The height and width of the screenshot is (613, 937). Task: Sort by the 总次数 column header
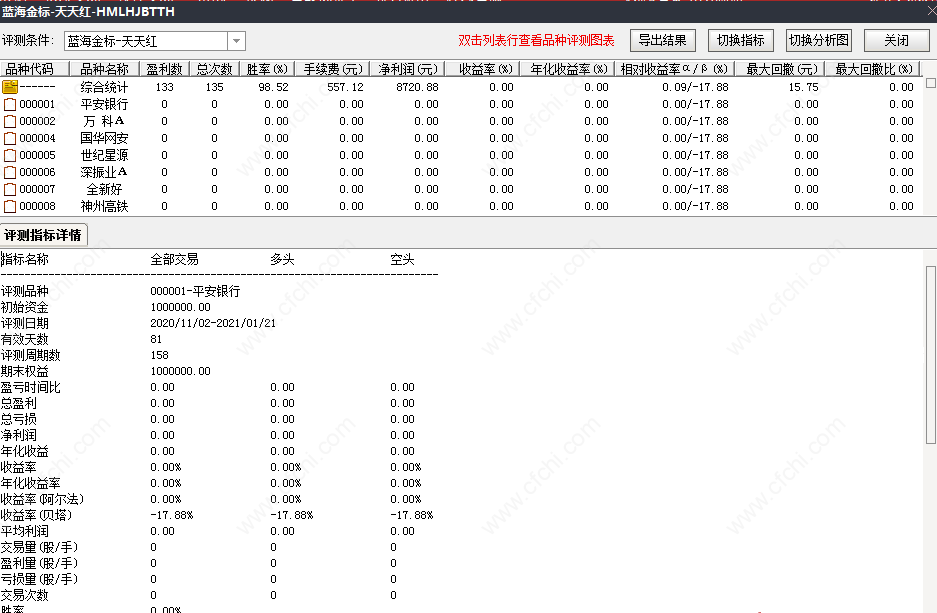pyautogui.click(x=215, y=69)
